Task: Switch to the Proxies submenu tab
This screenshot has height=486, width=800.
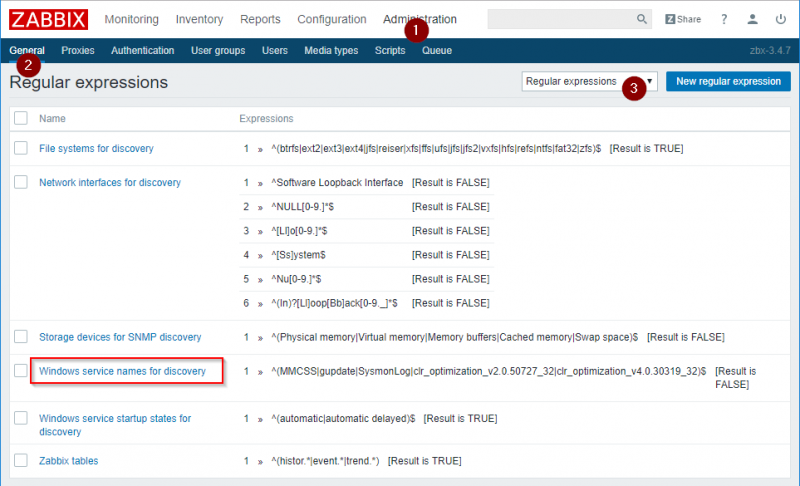Action: tap(78, 50)
